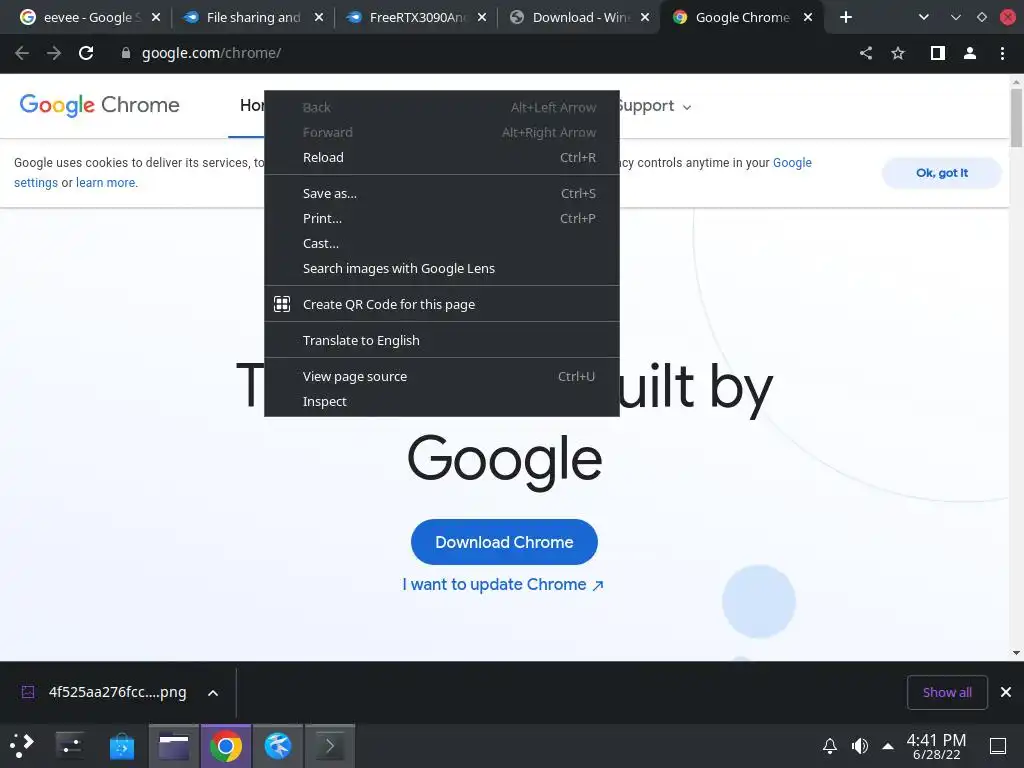This screenshot has height=768, width=1024.
Task: Open the file manager taskbar icon
Action: click(x=174, y=746)
